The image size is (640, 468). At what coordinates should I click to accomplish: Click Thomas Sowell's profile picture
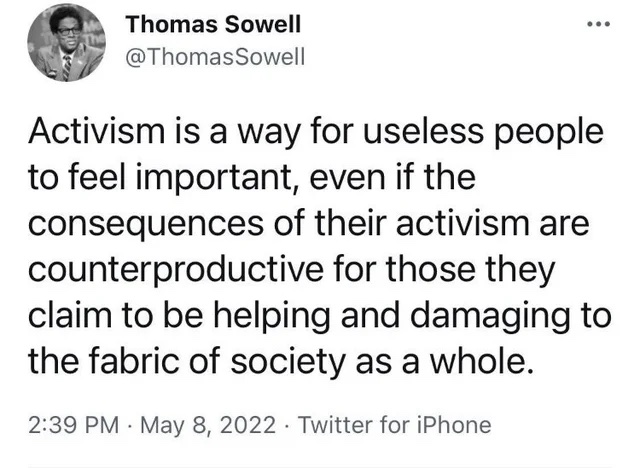(x=67, y=42)
